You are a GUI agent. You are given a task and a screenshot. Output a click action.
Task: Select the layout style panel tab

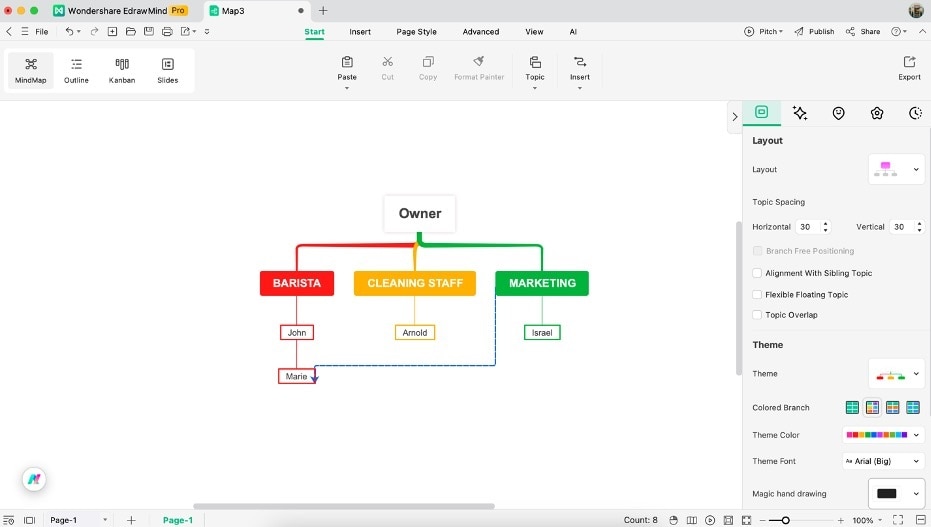point(761,112)
